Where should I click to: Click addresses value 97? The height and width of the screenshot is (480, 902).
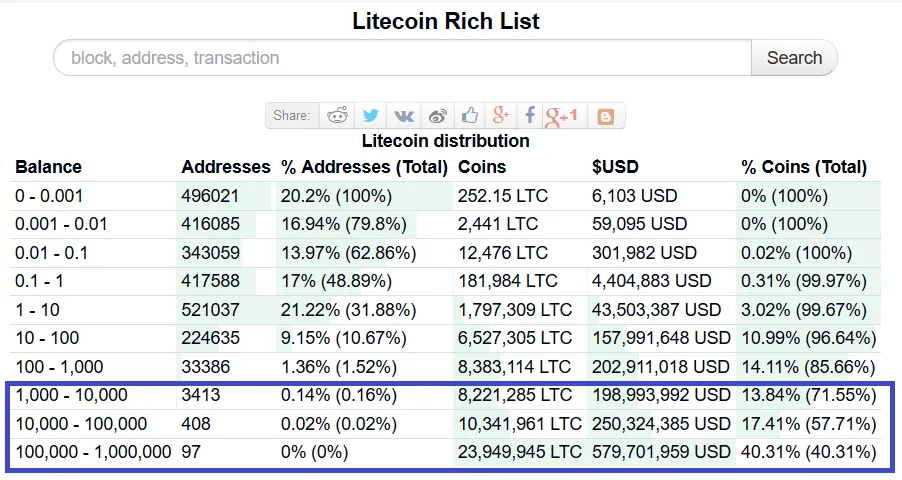[x=191, y=452]
